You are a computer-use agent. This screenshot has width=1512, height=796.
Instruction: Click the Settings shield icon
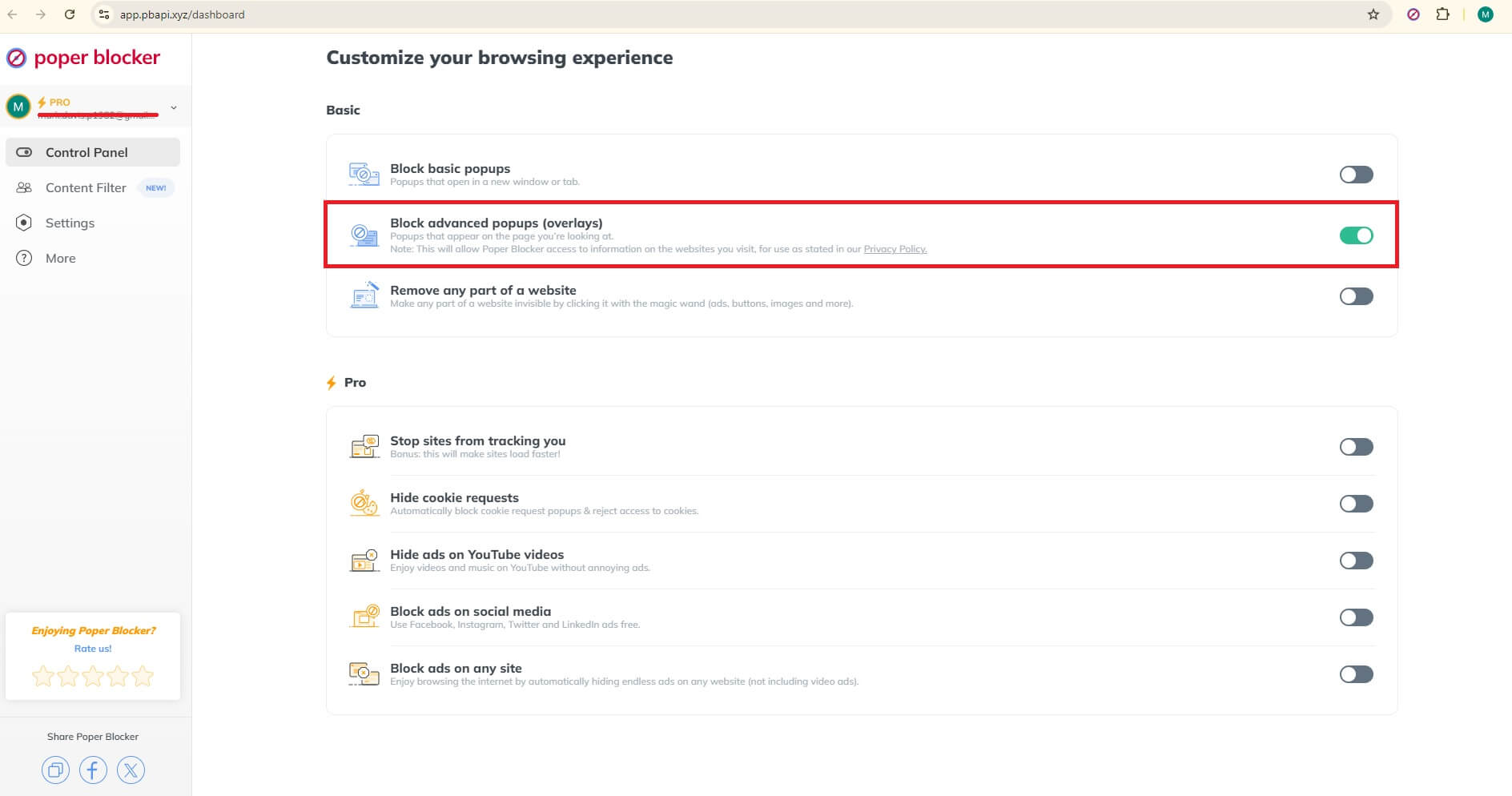click(x=24, y=223)
